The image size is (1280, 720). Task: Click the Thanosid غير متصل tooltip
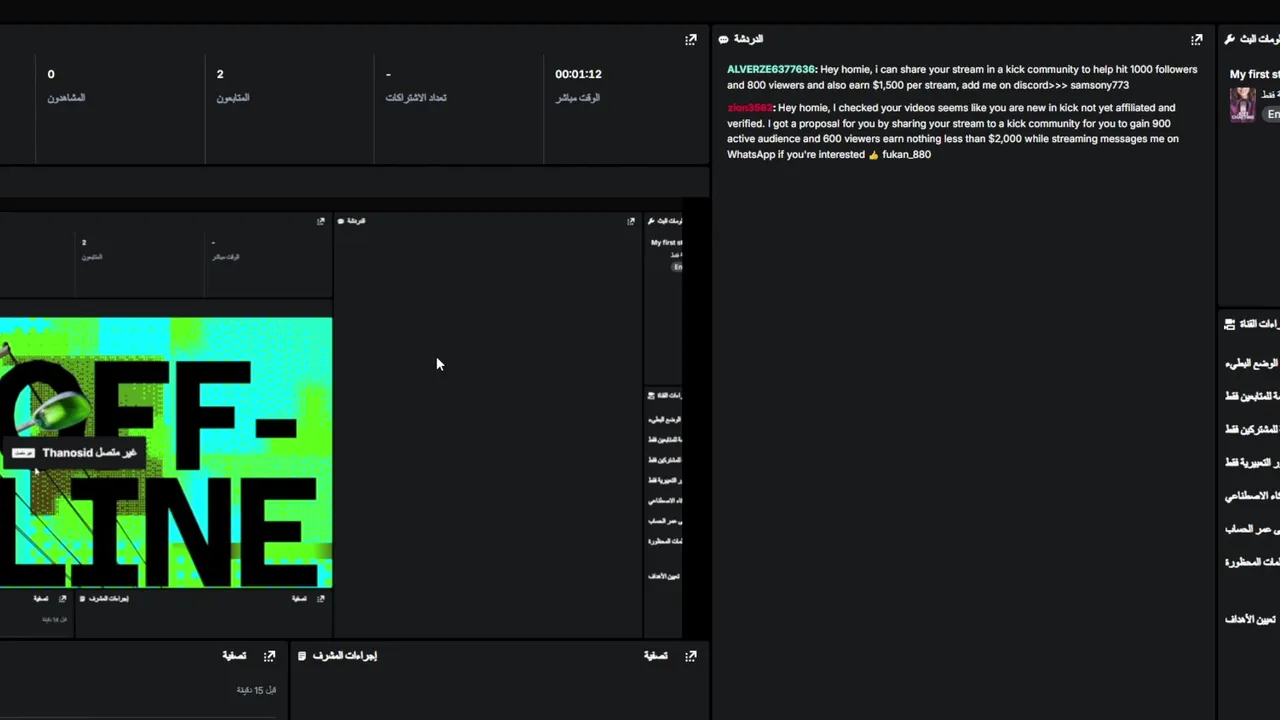click(x=75, y=453)
